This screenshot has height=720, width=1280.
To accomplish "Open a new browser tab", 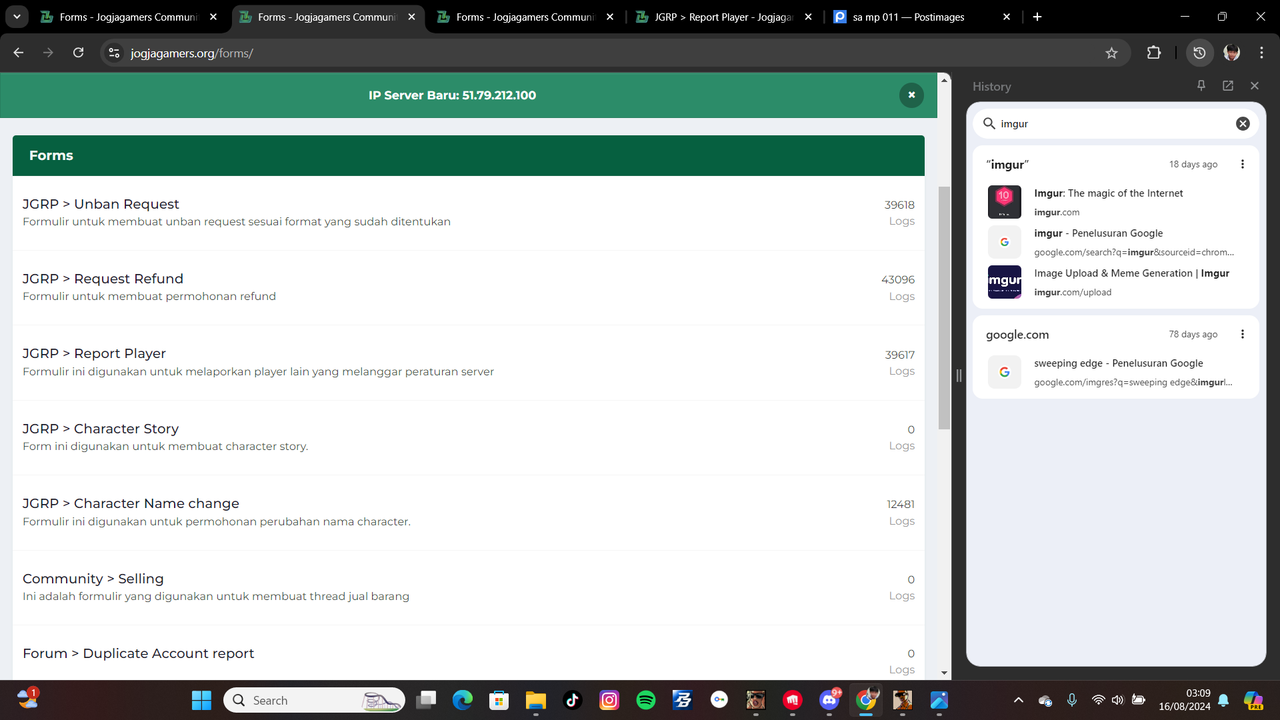I will (1037, 17).
